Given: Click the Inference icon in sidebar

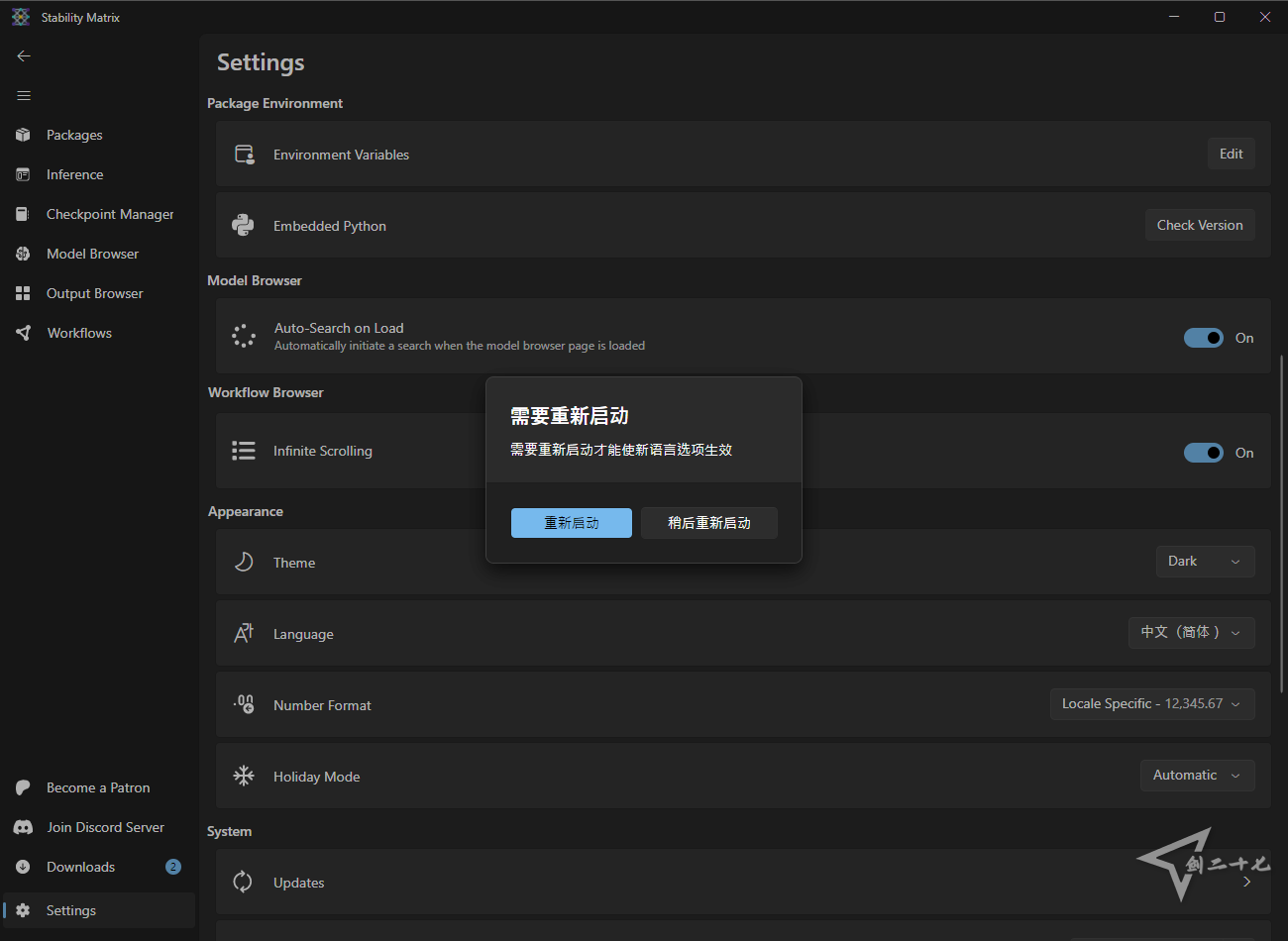Looking at the screenshot, I should pyautogui.click(x=23, y=174).
